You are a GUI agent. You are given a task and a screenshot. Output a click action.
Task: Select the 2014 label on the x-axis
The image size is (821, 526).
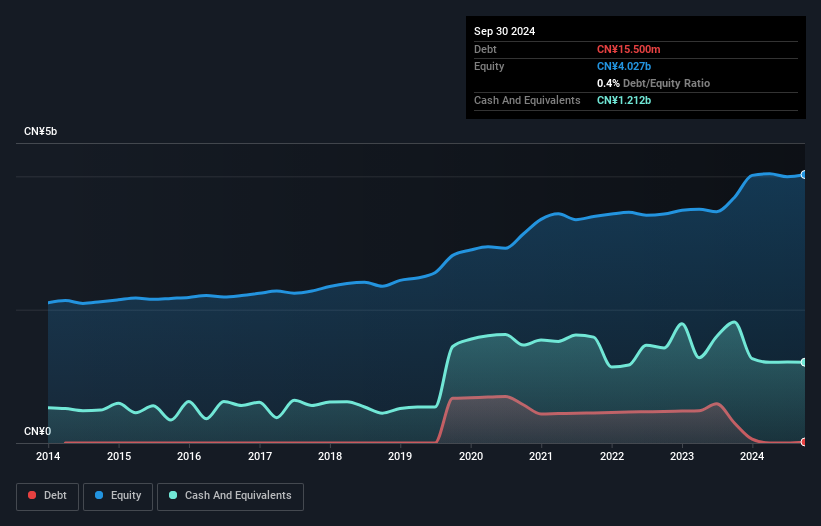pos(48,457)
